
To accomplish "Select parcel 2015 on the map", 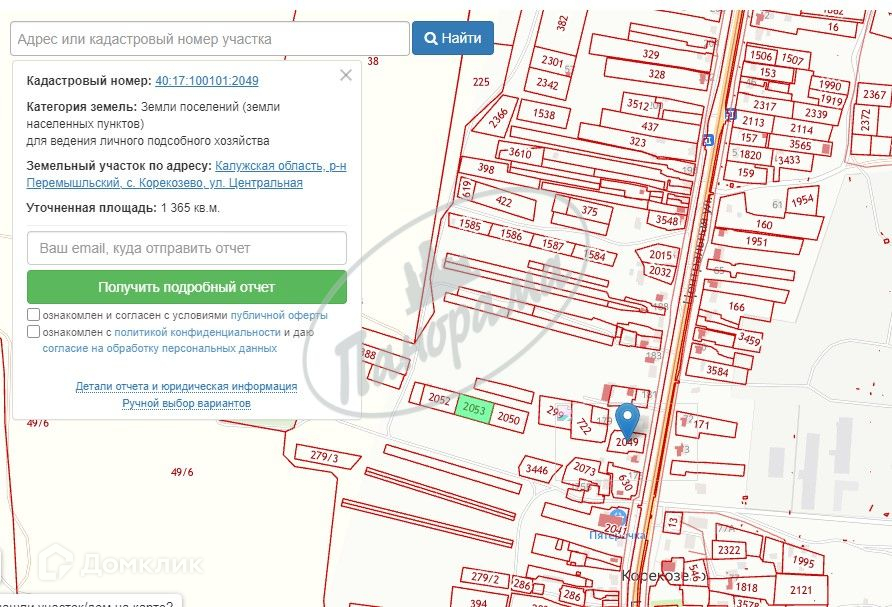I will tap(660, 255).
